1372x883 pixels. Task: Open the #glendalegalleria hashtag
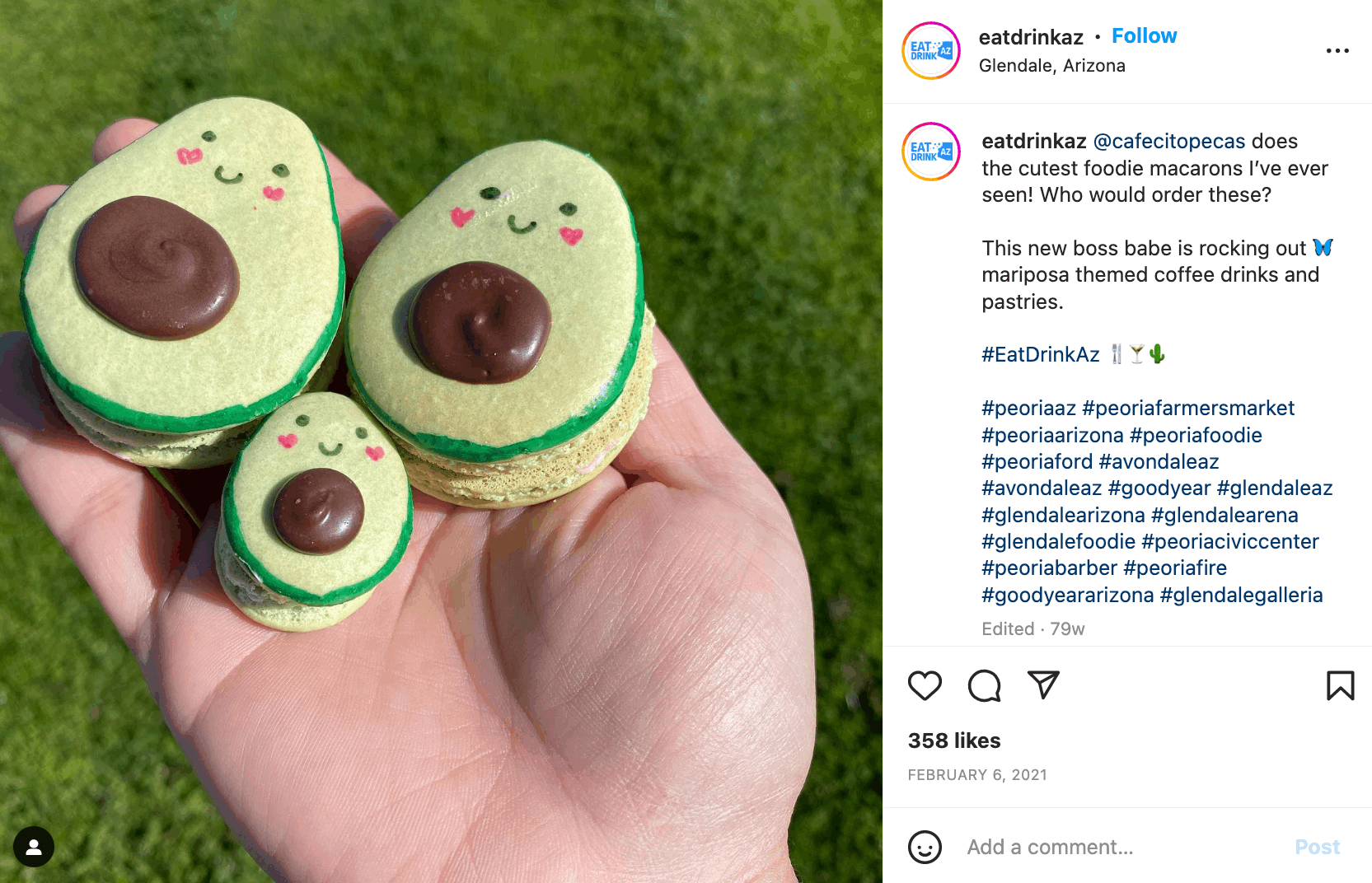tap(1241, 596)
